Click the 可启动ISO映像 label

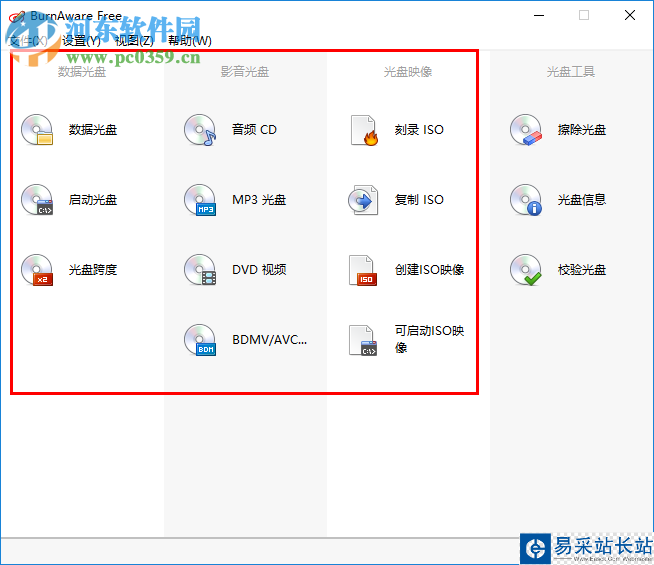[x=430, y=339]
